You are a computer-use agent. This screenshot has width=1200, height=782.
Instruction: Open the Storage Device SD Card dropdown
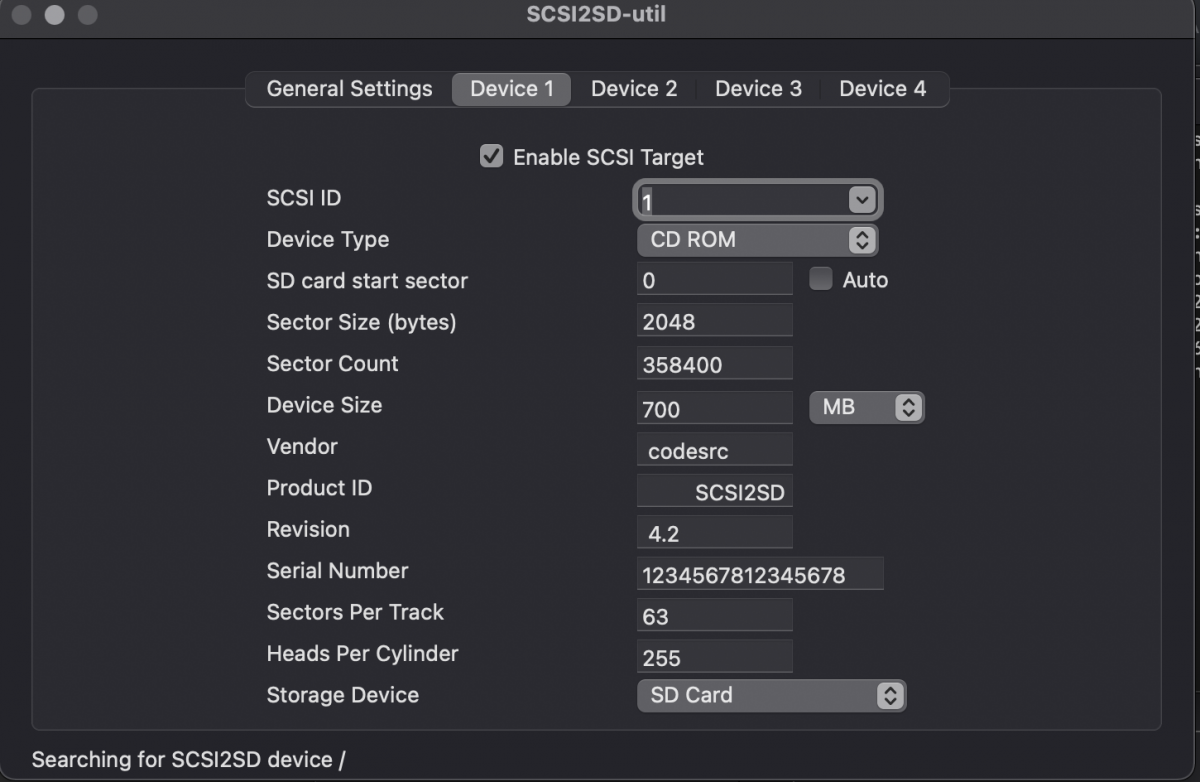[x=771, y=695]
